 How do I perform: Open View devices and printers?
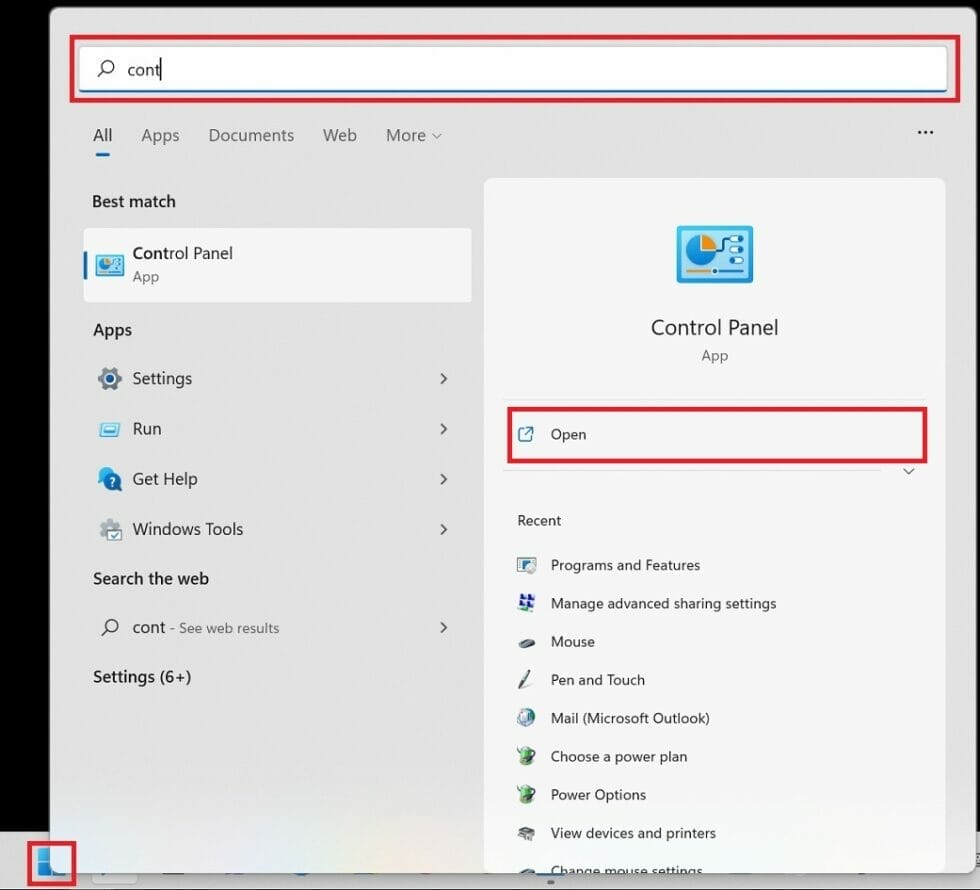point(633,832)
